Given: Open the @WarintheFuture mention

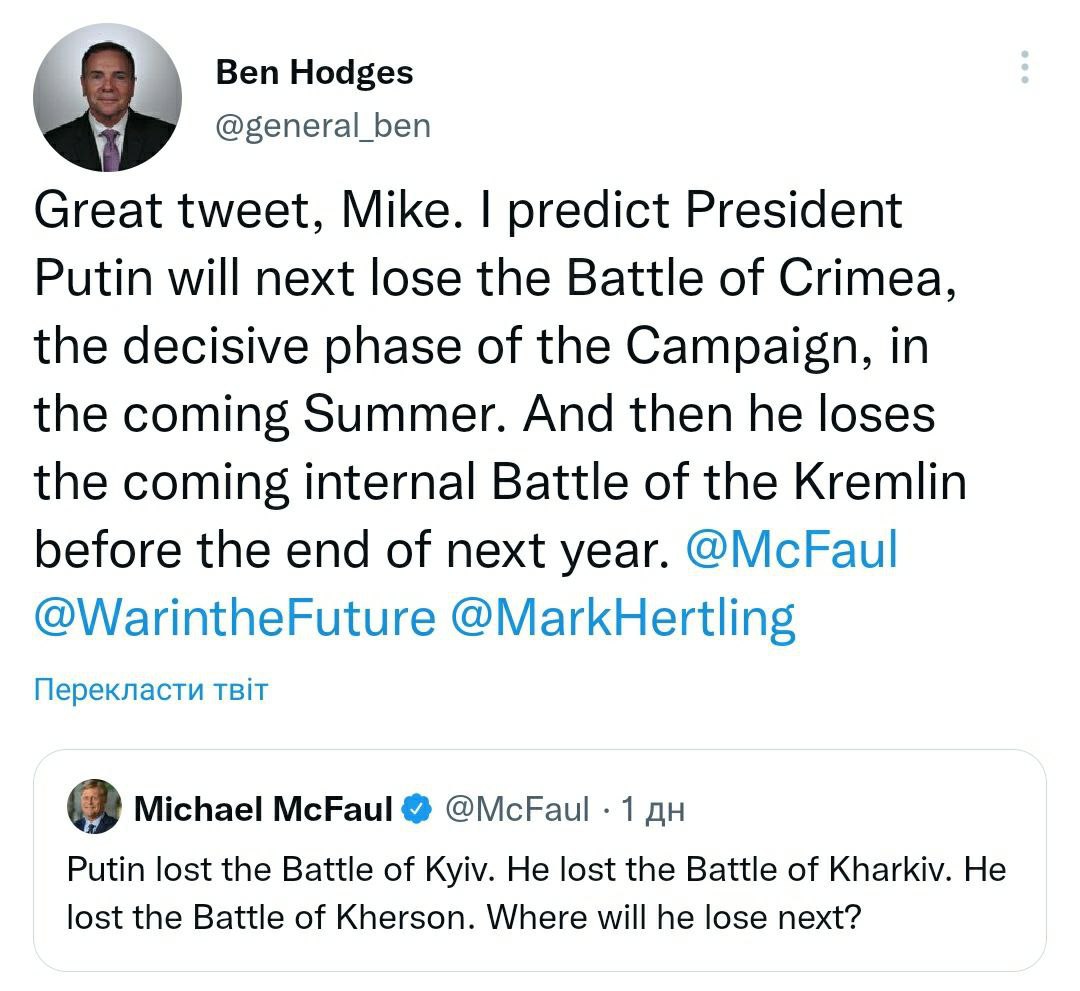Looking at the screenshot, I should pyautogui.click(x=235, y=617).
